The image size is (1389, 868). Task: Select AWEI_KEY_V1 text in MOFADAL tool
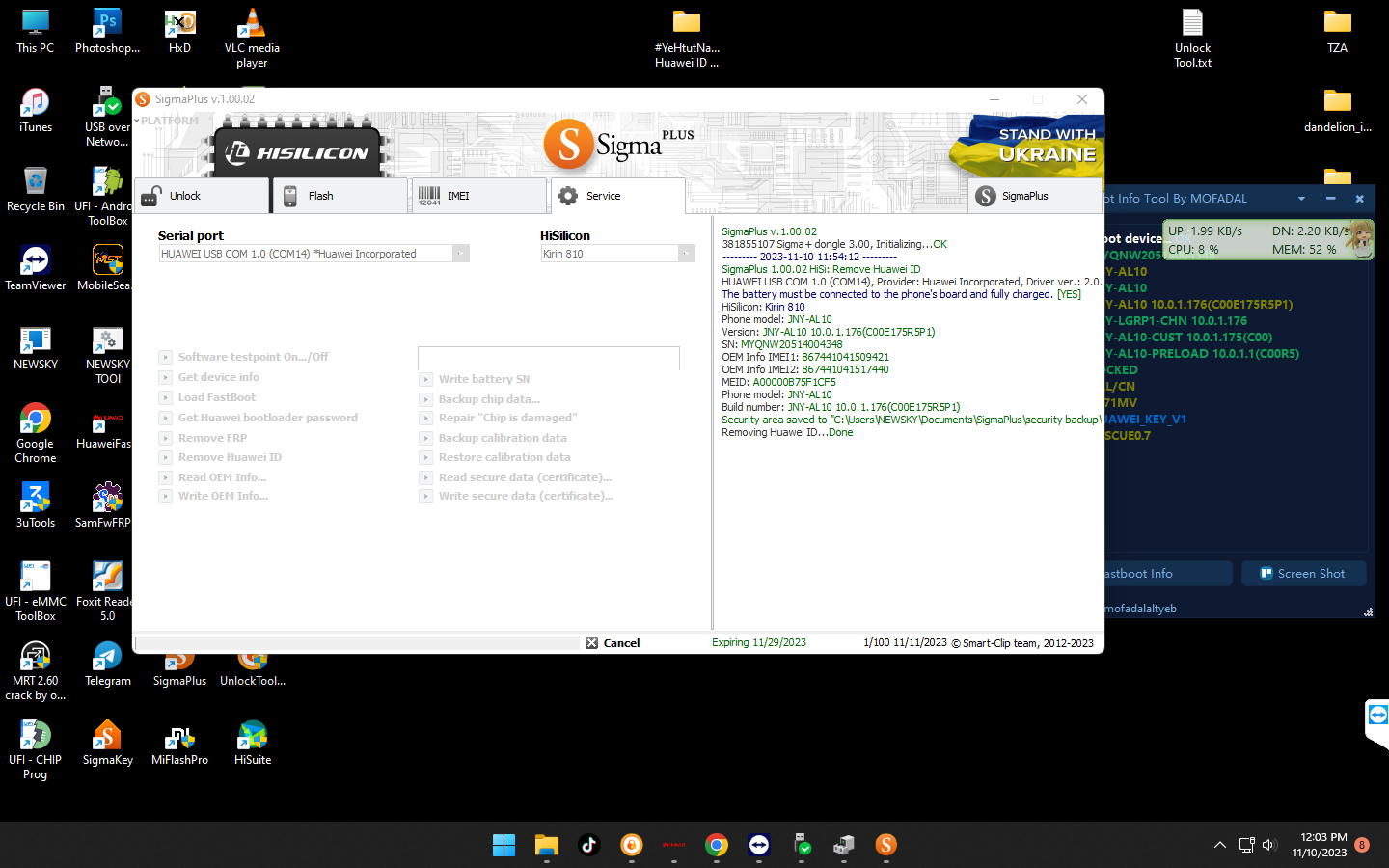pos(1146,420)
